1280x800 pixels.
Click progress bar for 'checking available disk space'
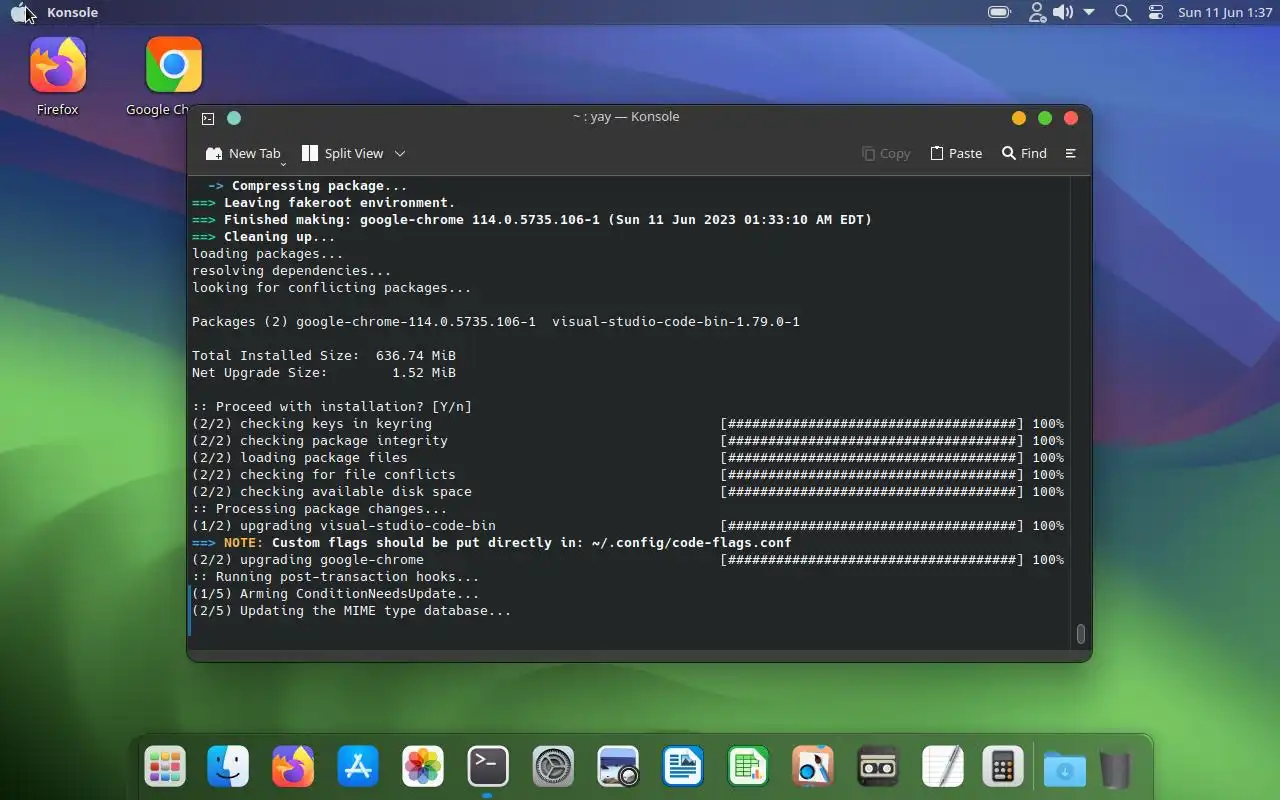pyautogui.click(x=872, y=492)
